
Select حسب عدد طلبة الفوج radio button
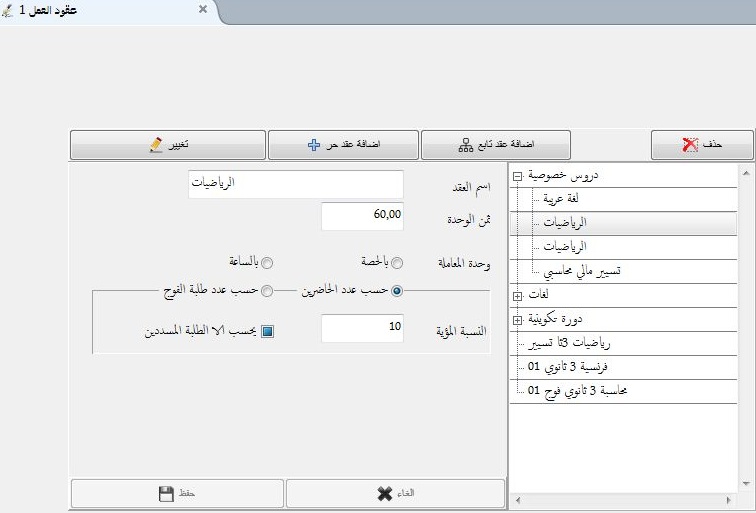(267, 291)
